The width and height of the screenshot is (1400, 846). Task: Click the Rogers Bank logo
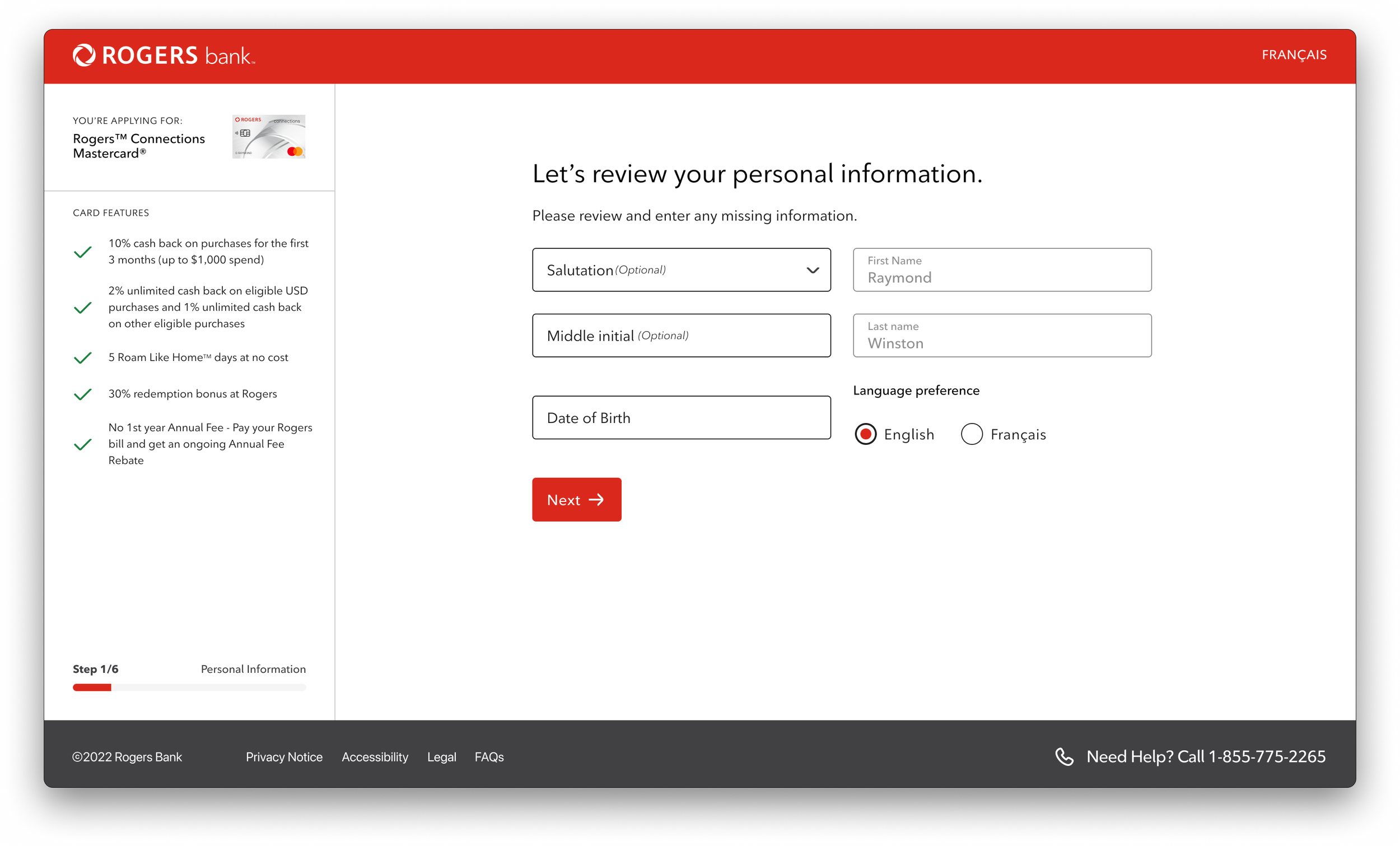pyautogui.click(x=164, y=55)
